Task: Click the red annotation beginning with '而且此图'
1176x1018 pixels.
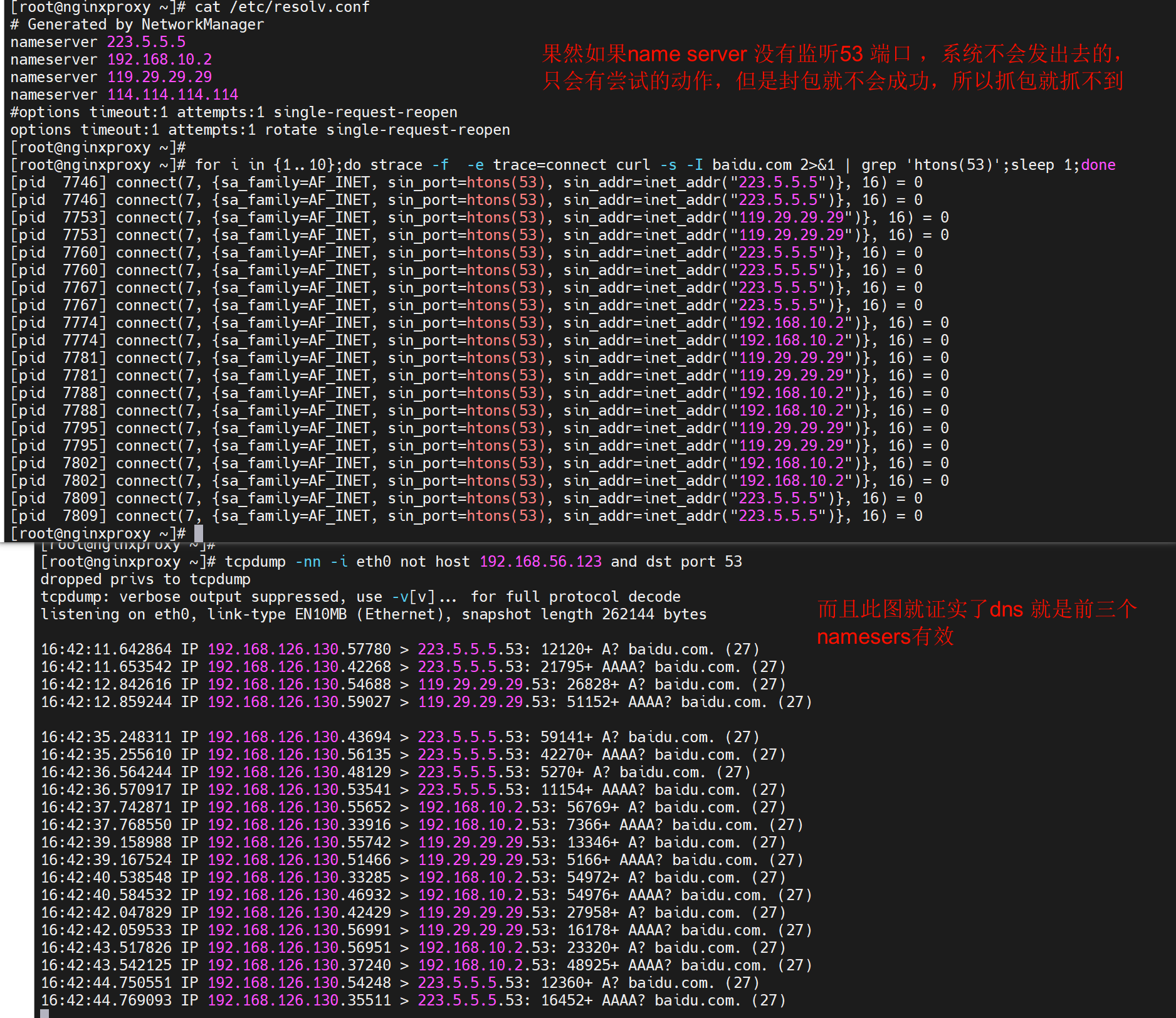Action: pyautogui.click(x=975, y=622)
